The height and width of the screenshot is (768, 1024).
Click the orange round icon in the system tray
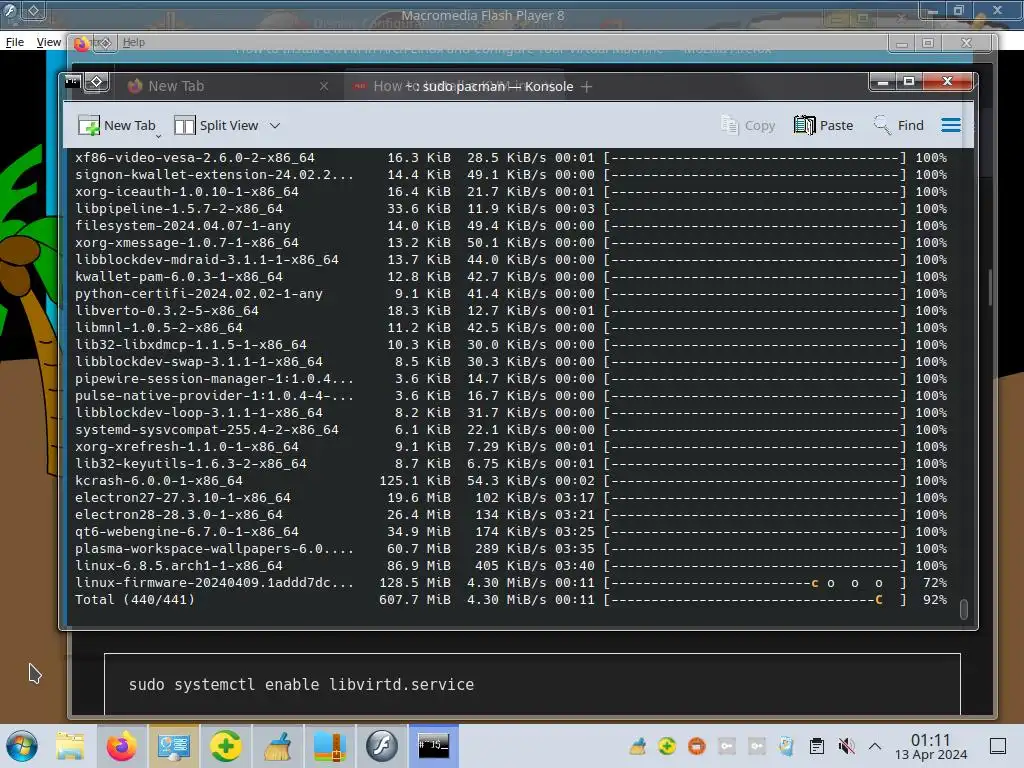(697, 746)
